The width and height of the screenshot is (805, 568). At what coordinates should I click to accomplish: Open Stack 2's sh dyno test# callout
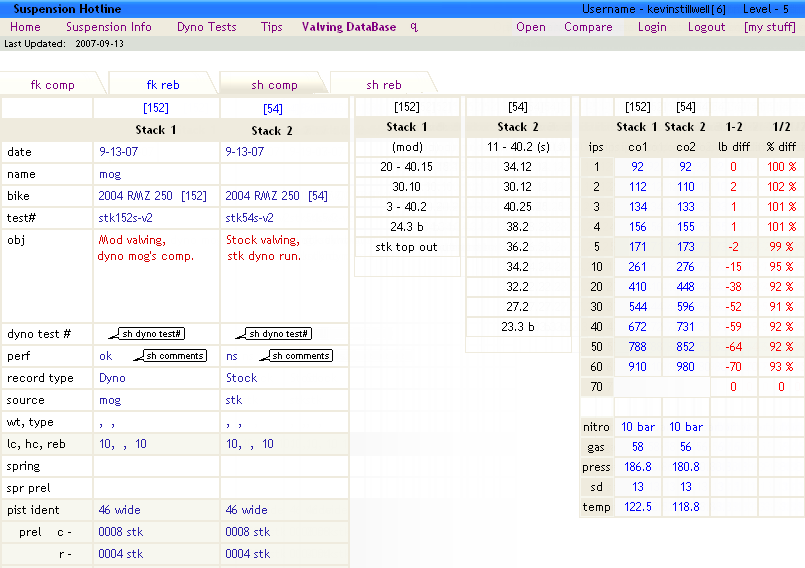coord(279,334)
